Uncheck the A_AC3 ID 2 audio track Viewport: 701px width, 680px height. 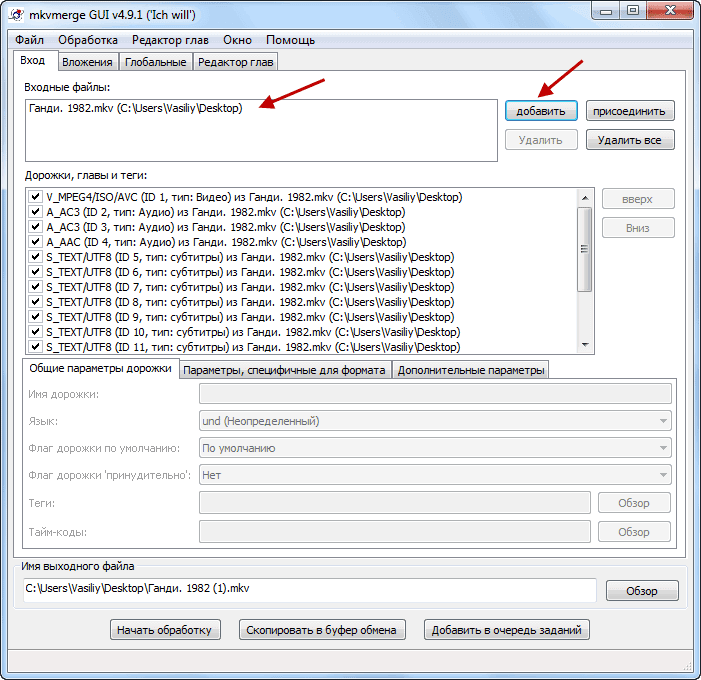[x=35, y=212]
